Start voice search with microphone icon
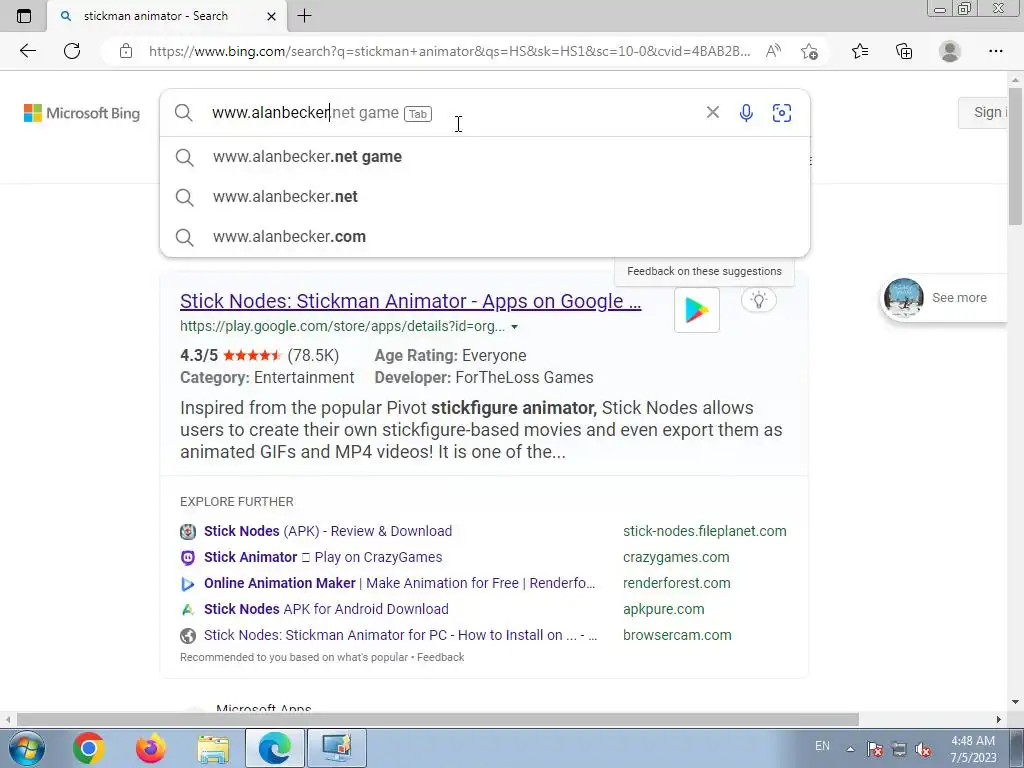Viewport: 1024px width, 768px height. point(746,113)
